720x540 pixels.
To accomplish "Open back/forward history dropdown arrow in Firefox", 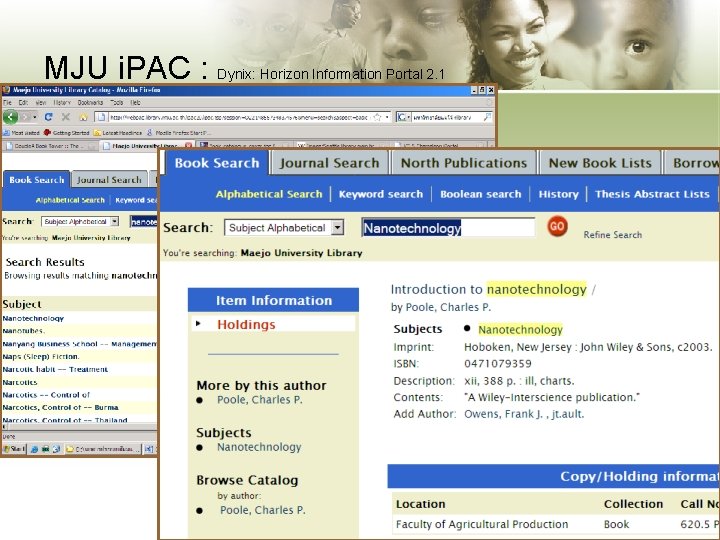I will coord(34,117).
